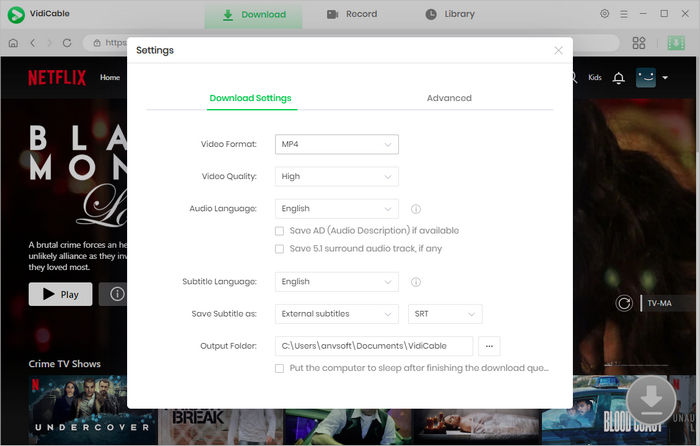Screen dimensions: 700x446
Task: Close the Settings dialog
Action: (558, 50)
